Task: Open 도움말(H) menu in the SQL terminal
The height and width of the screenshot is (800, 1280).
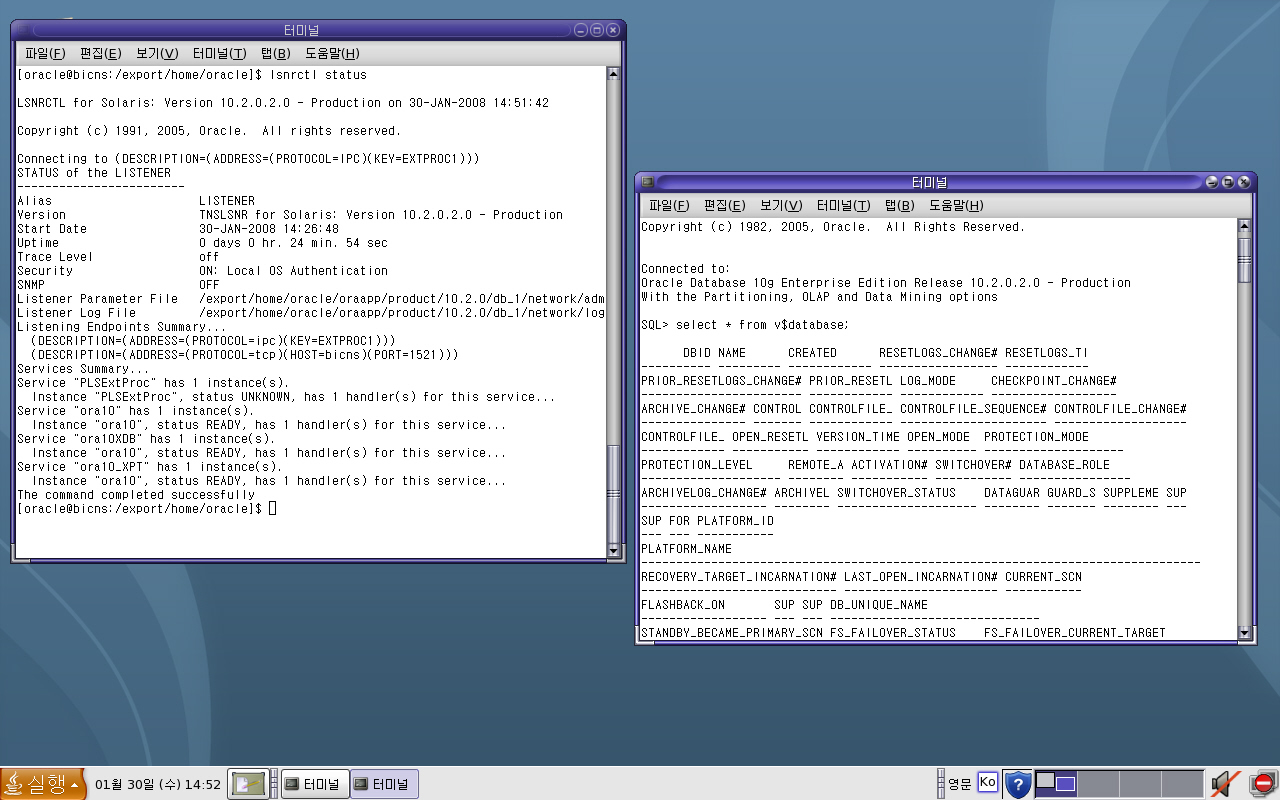Action: 956,205
